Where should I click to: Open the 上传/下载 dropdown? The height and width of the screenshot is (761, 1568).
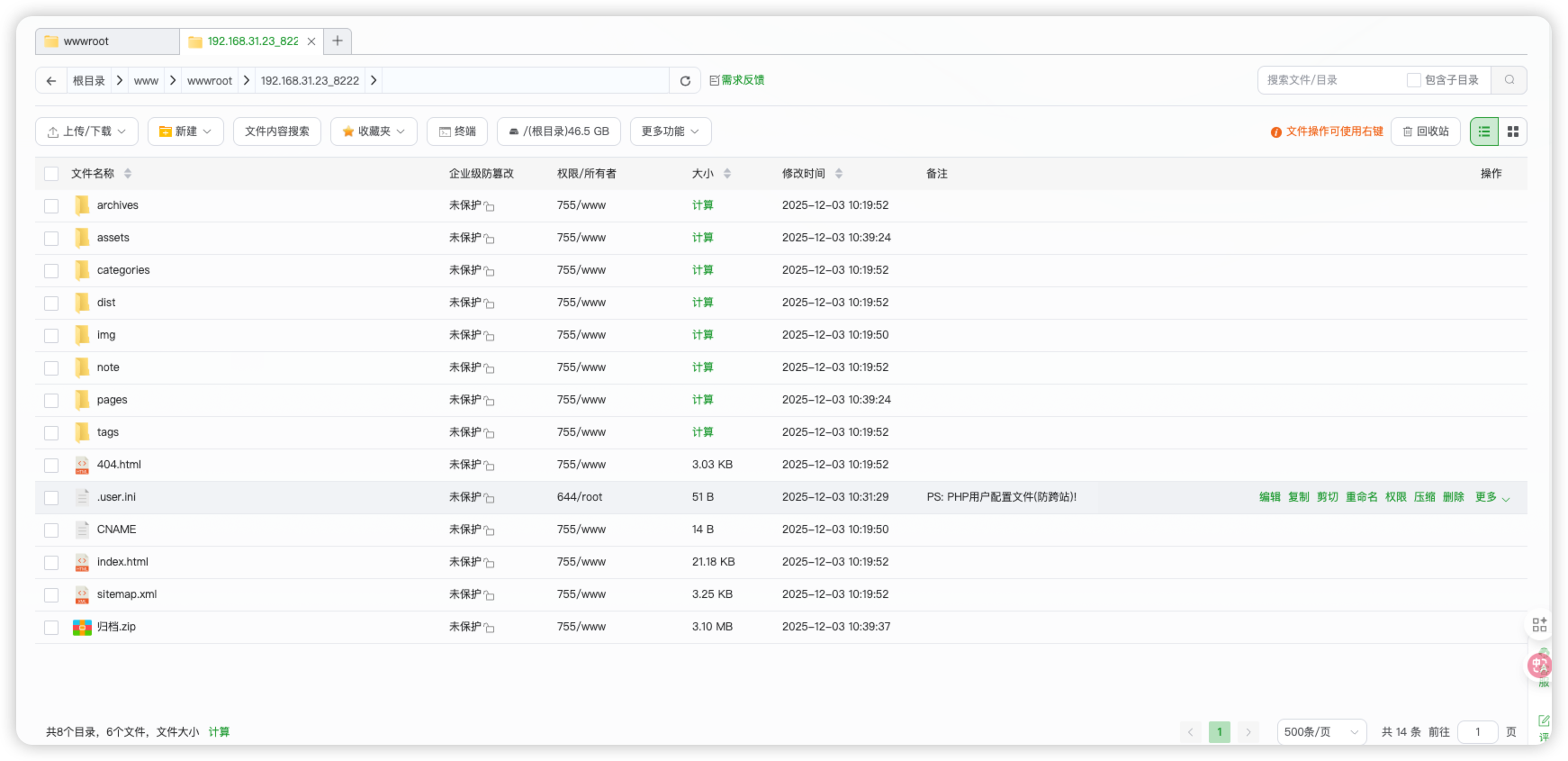coord(86,131)
